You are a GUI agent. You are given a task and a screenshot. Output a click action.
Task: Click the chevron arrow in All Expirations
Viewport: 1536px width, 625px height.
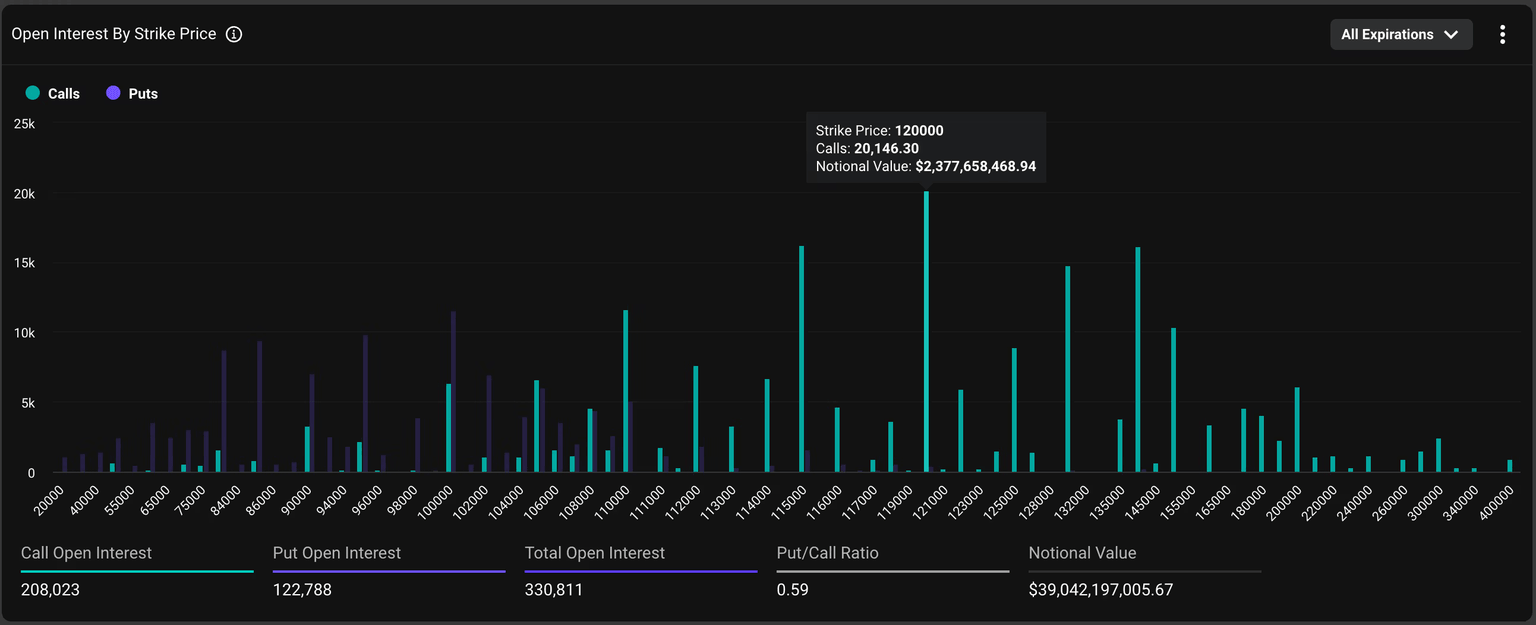tap(1451, 35)
